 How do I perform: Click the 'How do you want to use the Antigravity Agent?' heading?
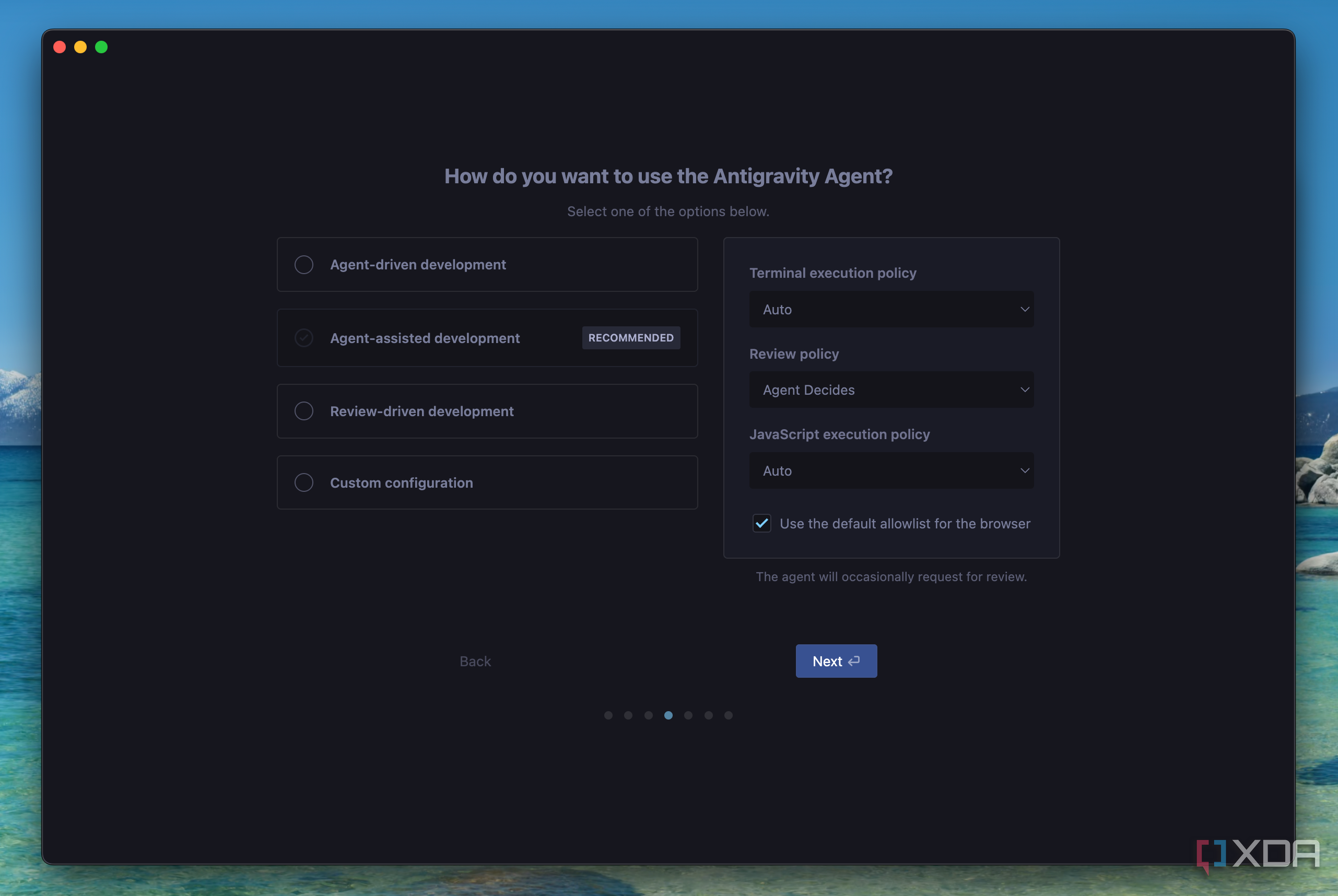tap(668, 176)
